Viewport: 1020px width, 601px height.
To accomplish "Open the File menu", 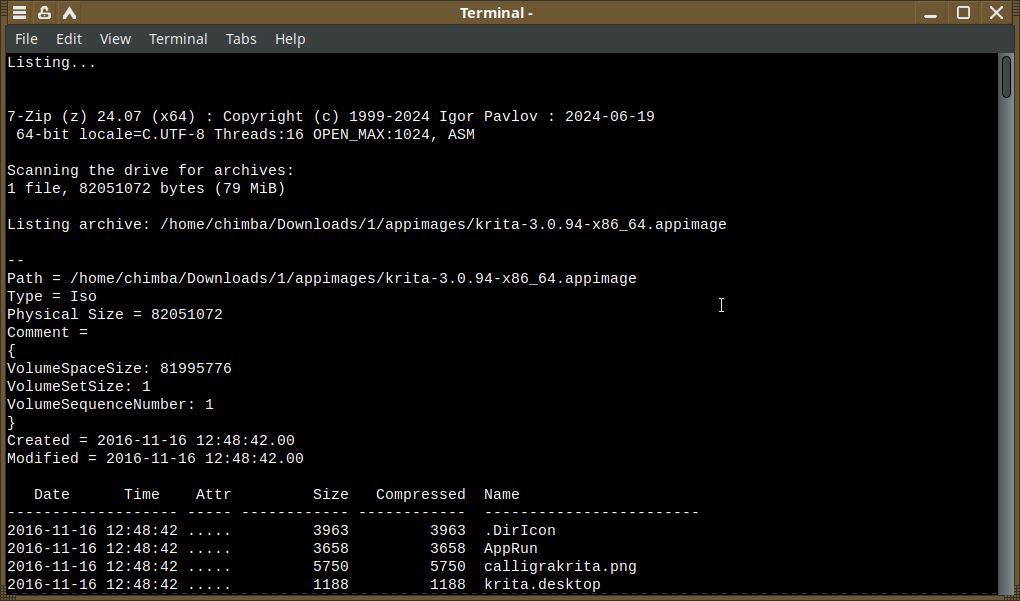I will [26, 39].
